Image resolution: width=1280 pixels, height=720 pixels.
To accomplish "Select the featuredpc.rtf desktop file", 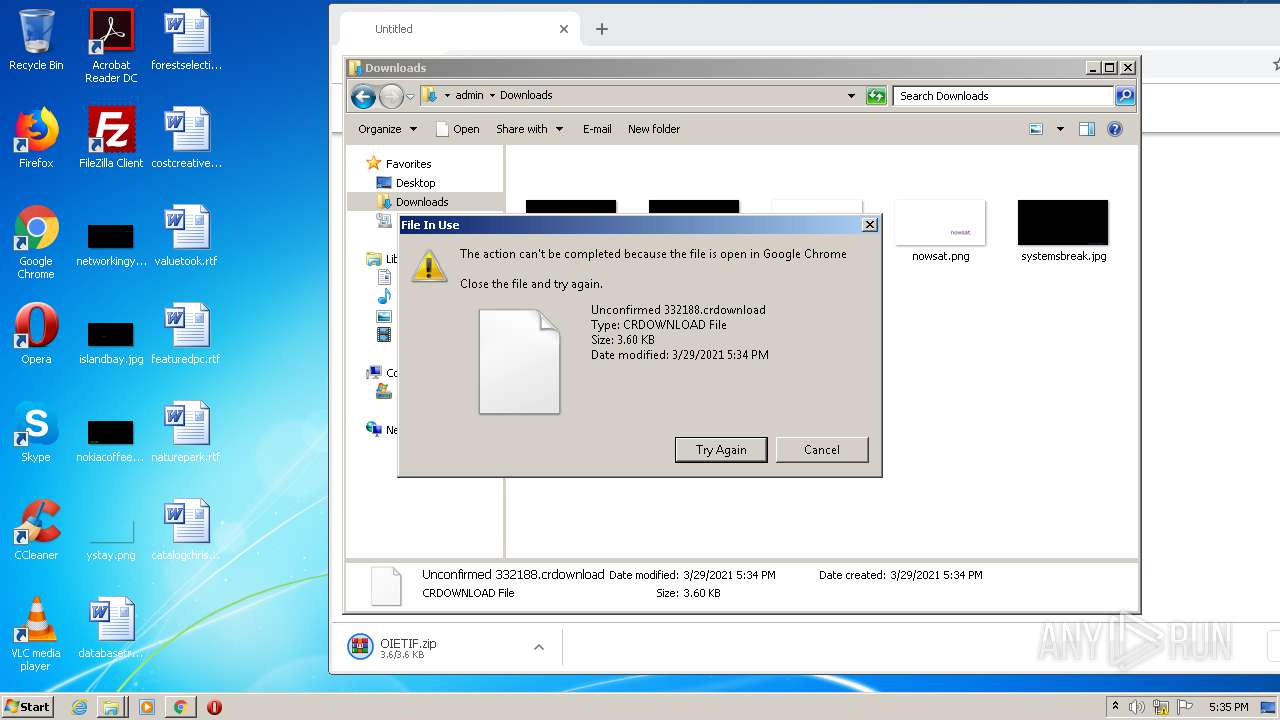I will 186,334.
